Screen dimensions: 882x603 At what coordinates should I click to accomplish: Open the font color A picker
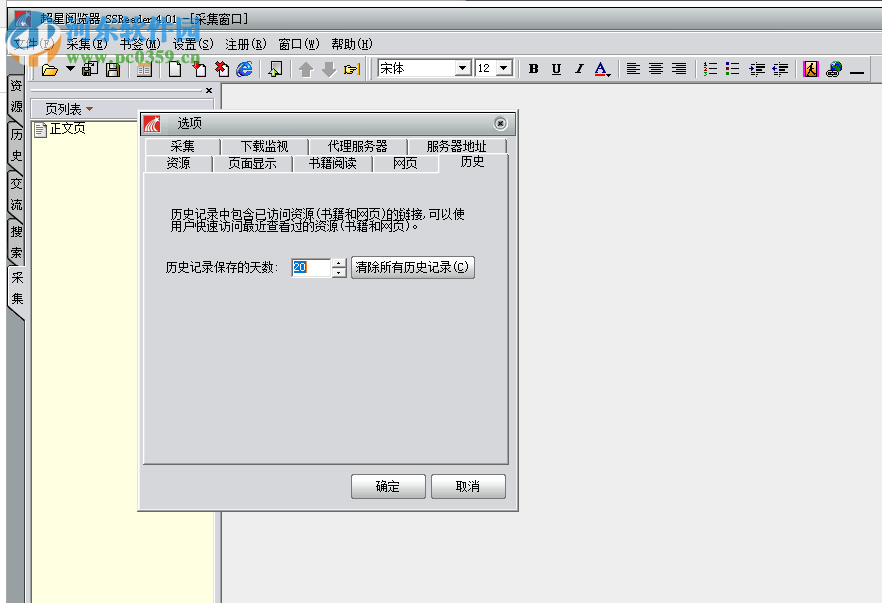tap(602, 69)
